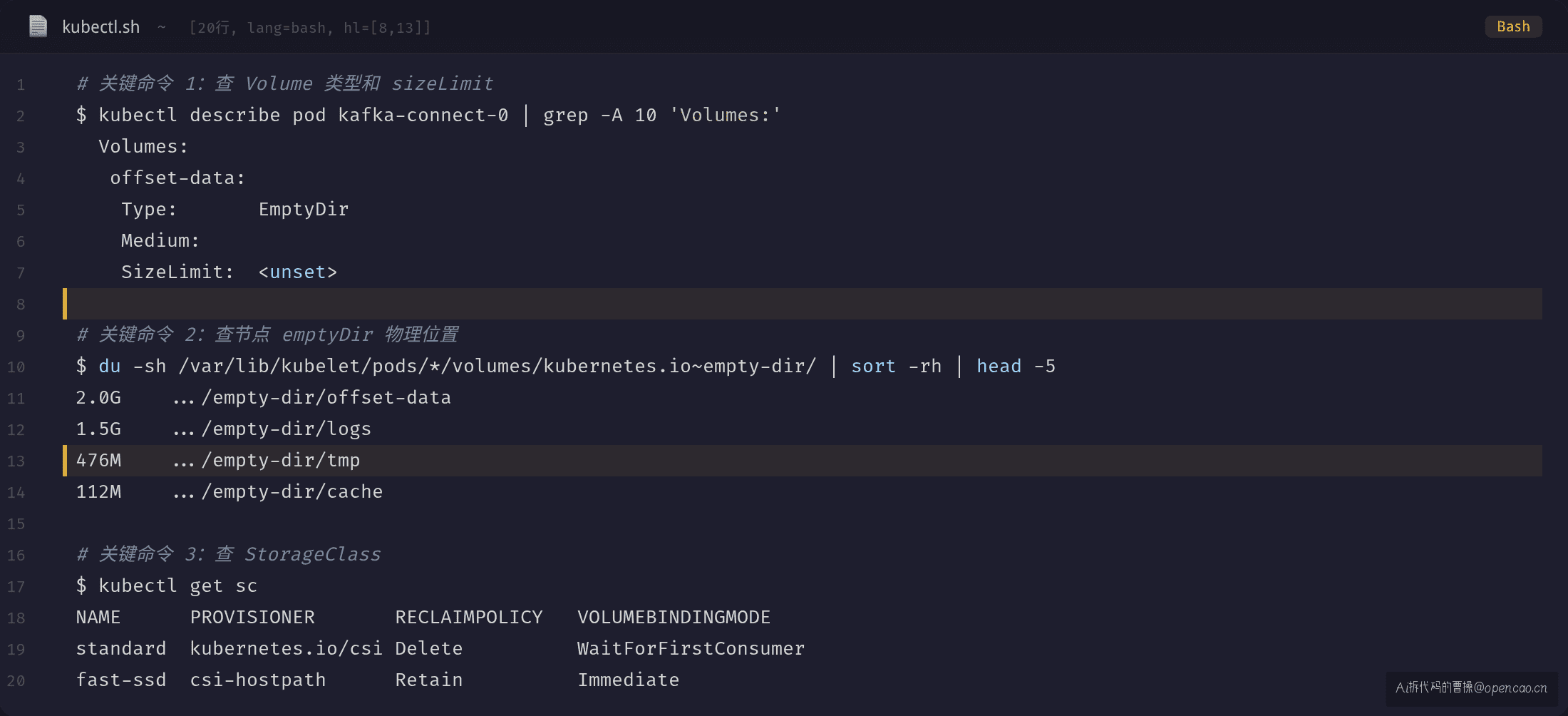Click line number 13 in the gutter
Viewport: 1568px width, 716px height.
[16, 461]
